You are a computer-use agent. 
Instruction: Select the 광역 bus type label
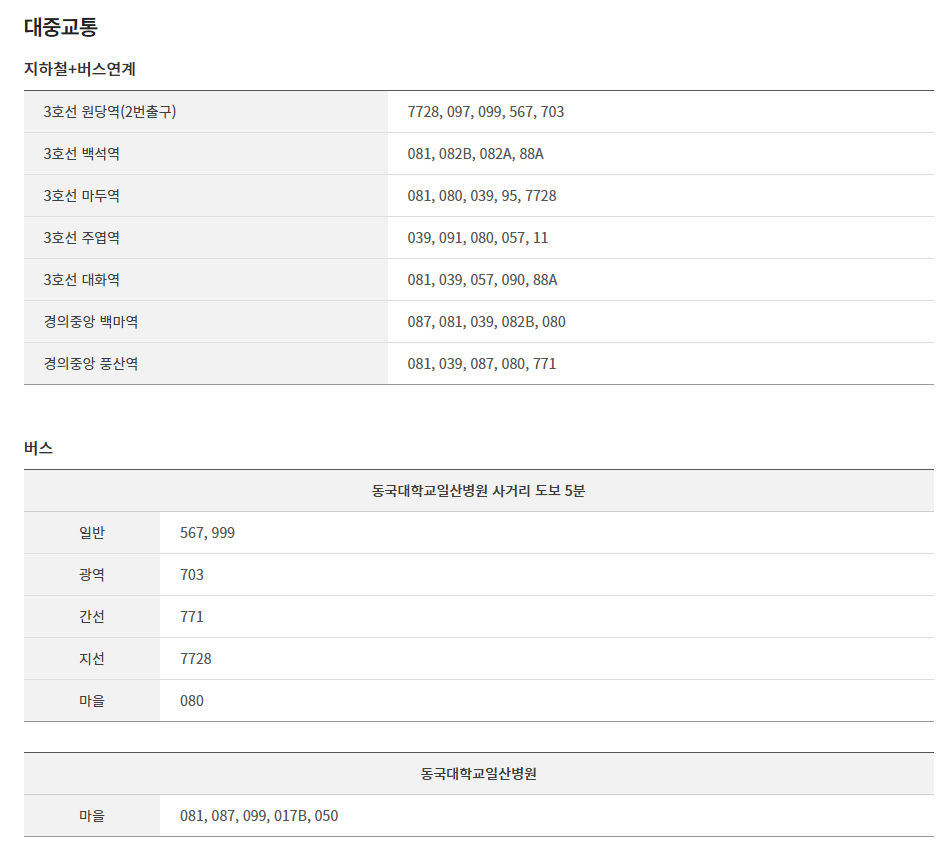(x=92, y=574)
